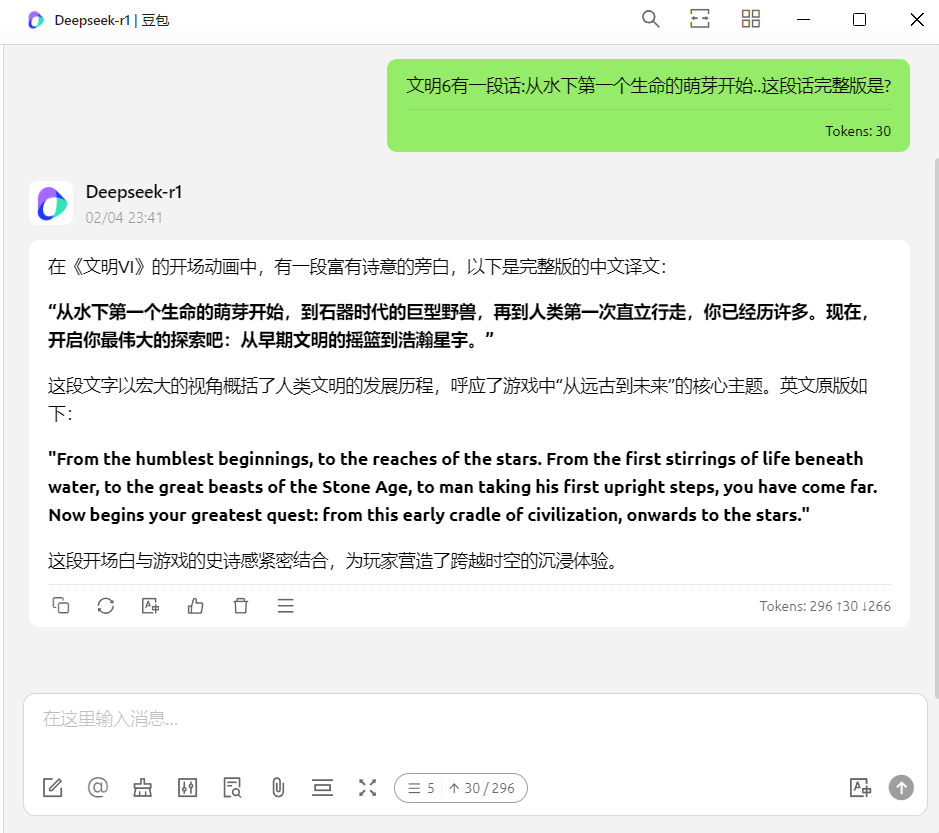Send the message with the arrow button
Screen dimensions: 939x833
click(x=901, y=787)
